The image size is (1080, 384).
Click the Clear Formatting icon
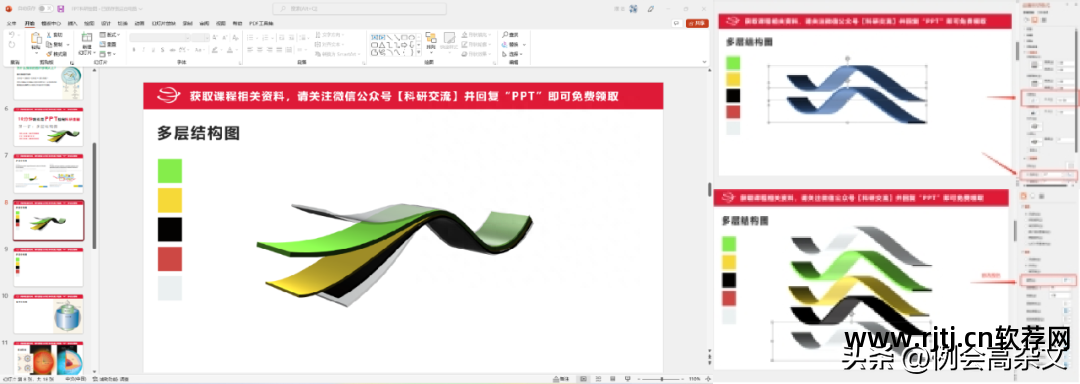235,38
